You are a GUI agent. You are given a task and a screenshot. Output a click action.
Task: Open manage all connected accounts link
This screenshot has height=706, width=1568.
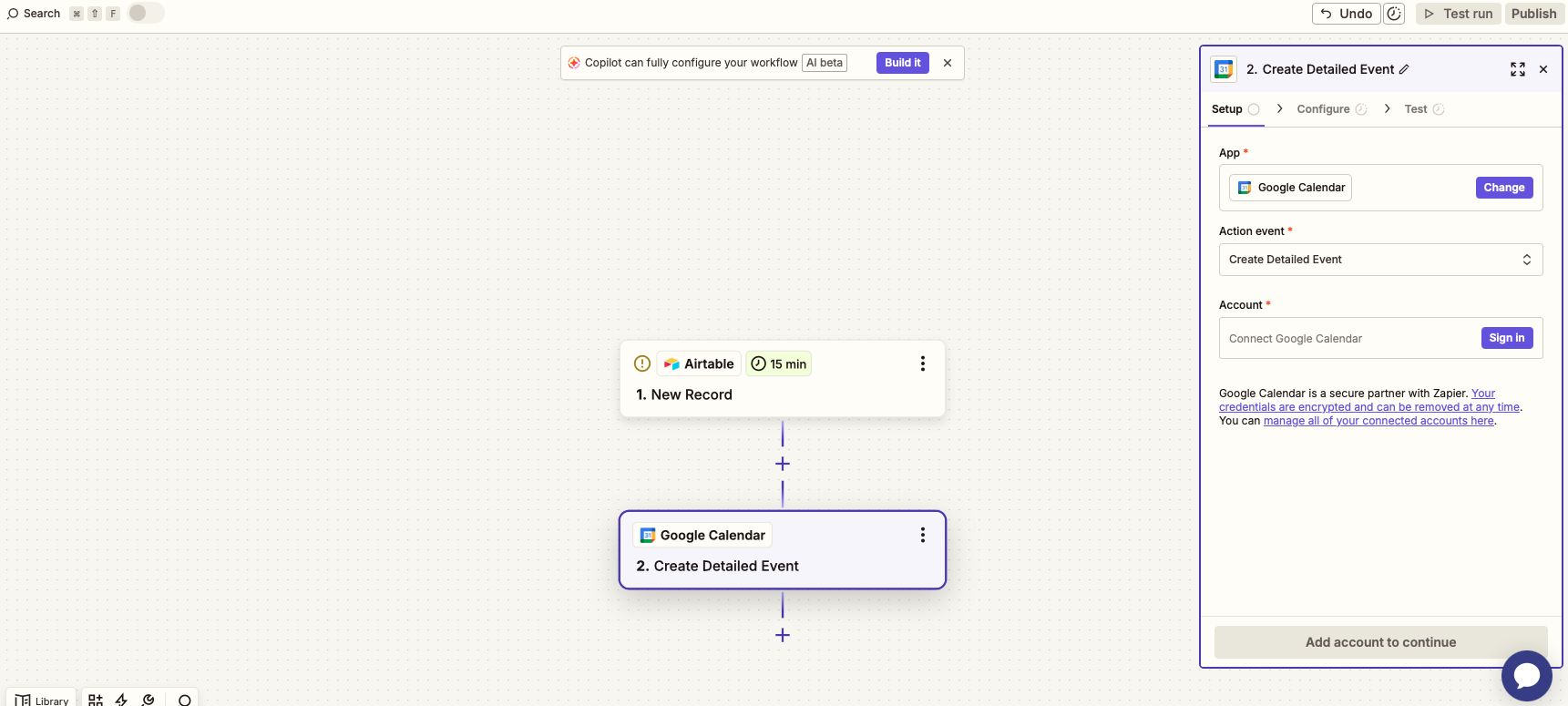[1378, 421]
